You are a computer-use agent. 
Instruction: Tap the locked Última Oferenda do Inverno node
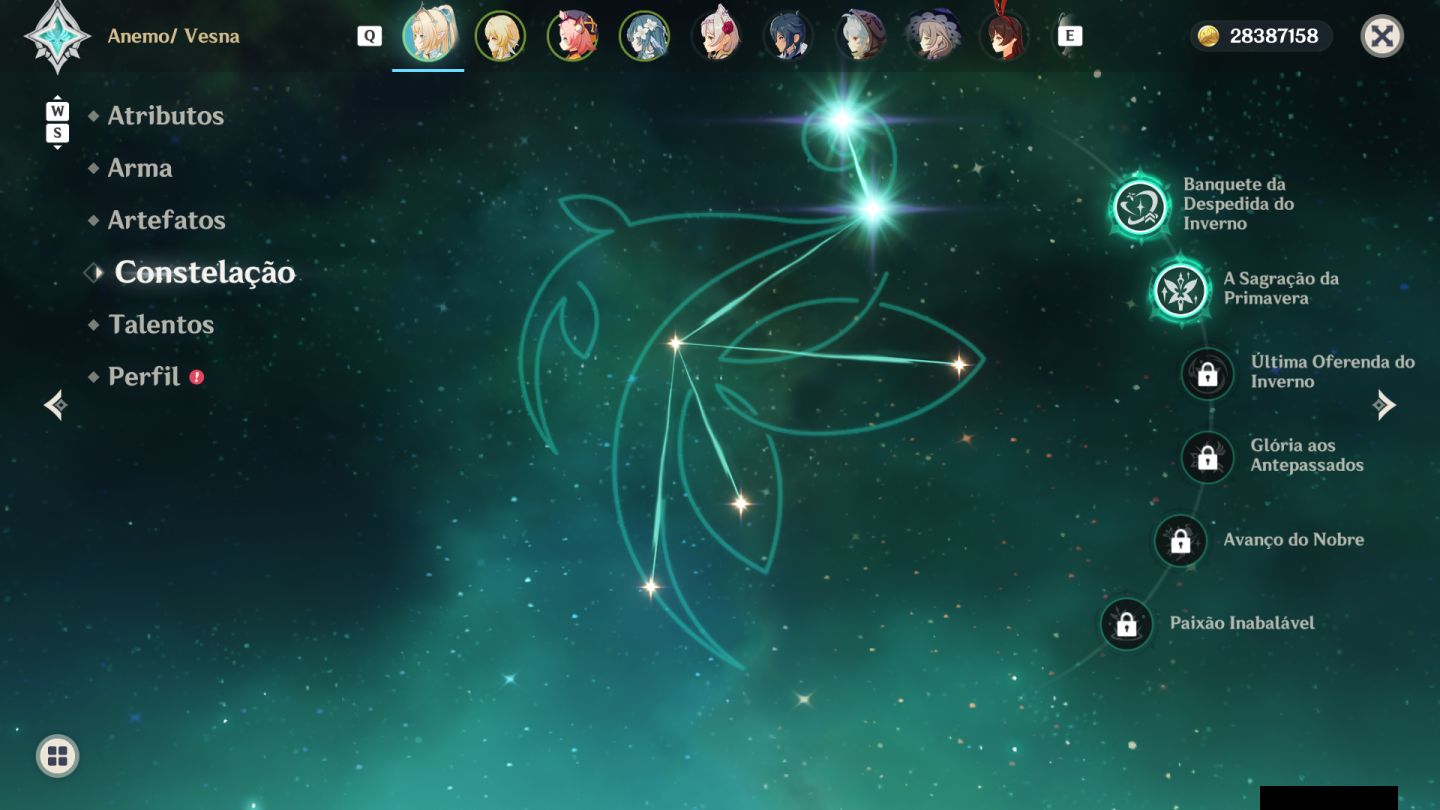tap(1208, 374)
